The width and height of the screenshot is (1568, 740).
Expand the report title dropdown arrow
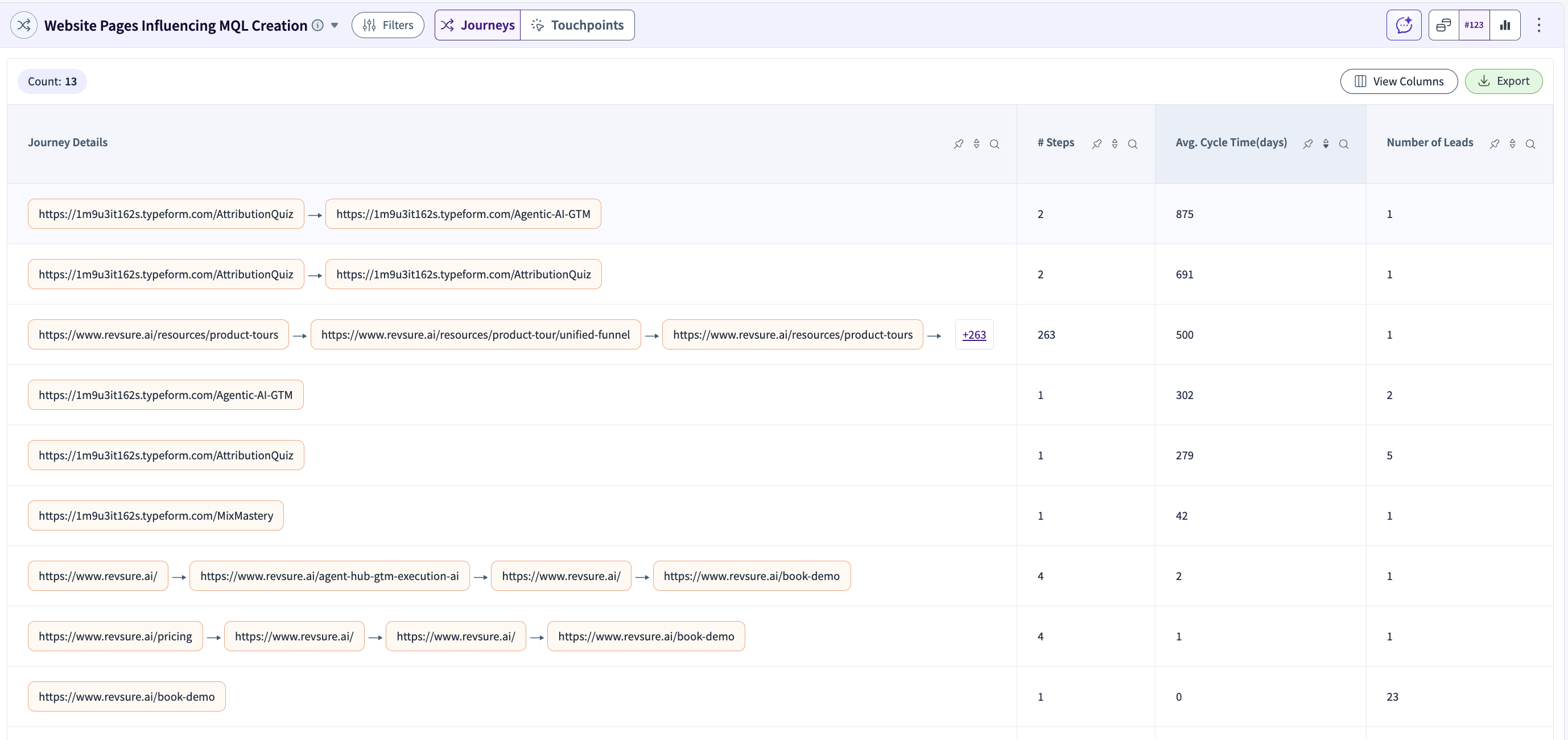coord(334,26)
